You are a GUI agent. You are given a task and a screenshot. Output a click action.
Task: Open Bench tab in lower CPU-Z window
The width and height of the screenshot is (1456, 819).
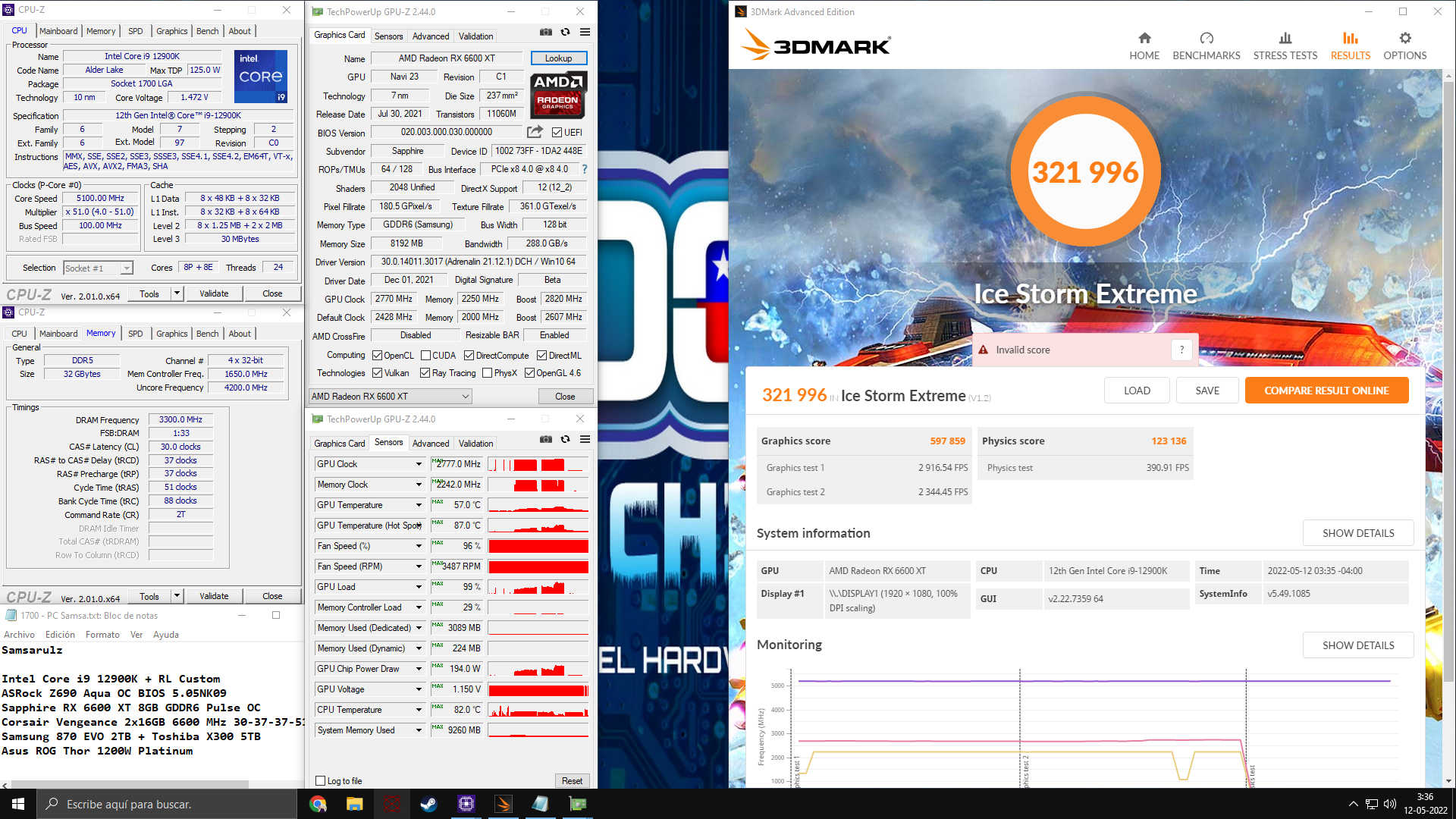click(207, 333)
